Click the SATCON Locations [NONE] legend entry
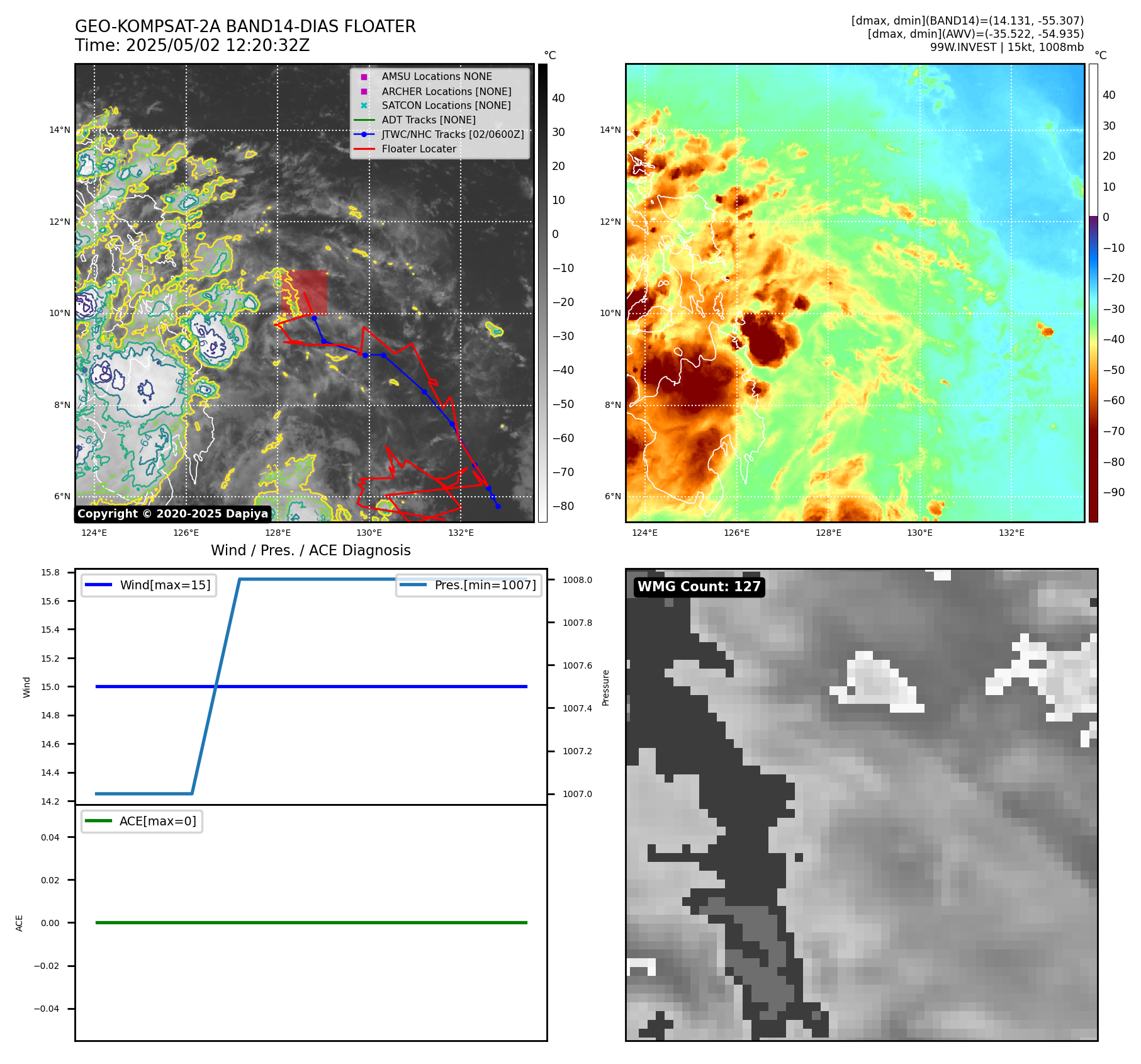The width and height of the screenshot is (1141, 1064). pyautogui.click(x=446, y=106)
